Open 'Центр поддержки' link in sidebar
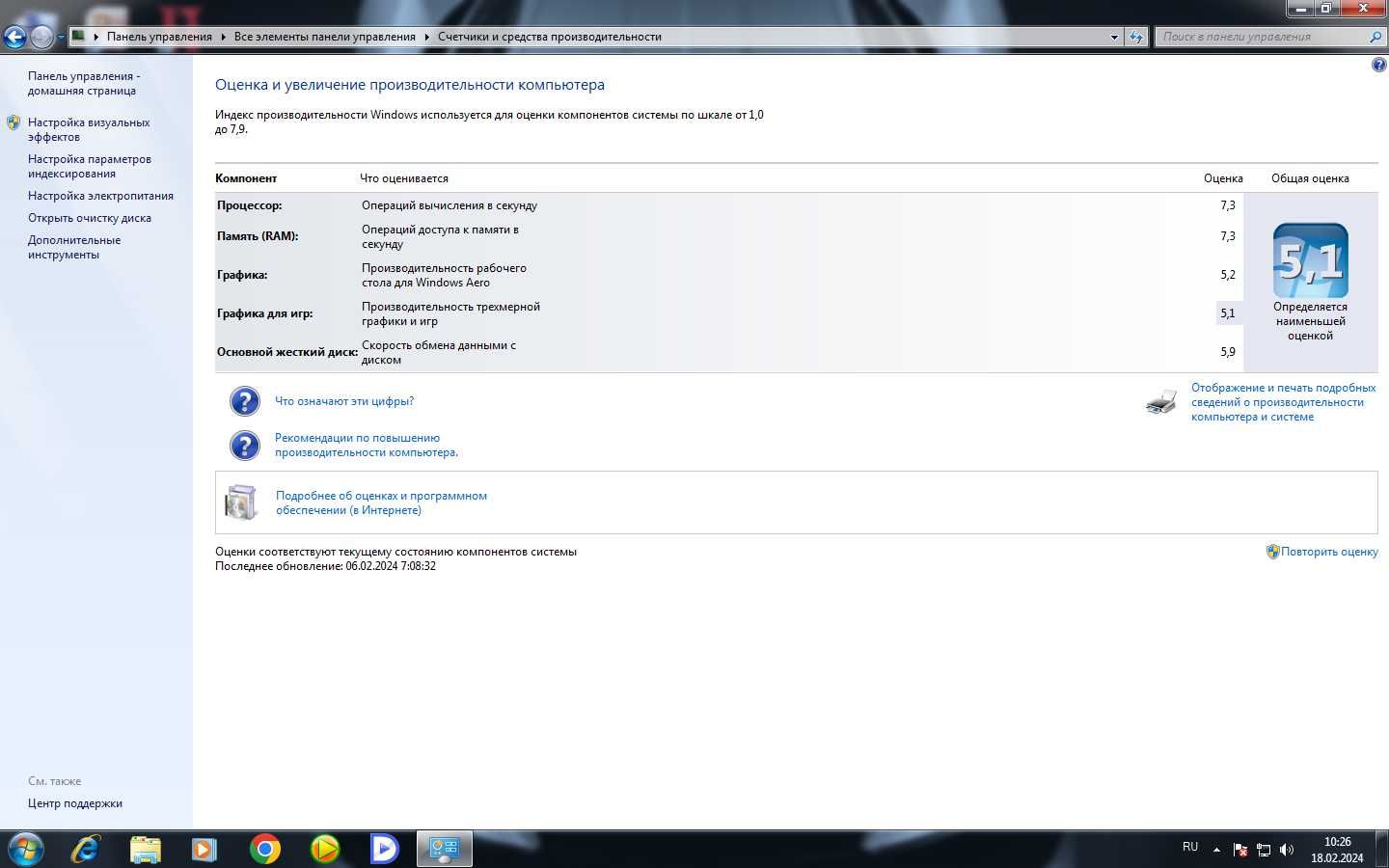The image size is (1389, 868). (75, 803)
